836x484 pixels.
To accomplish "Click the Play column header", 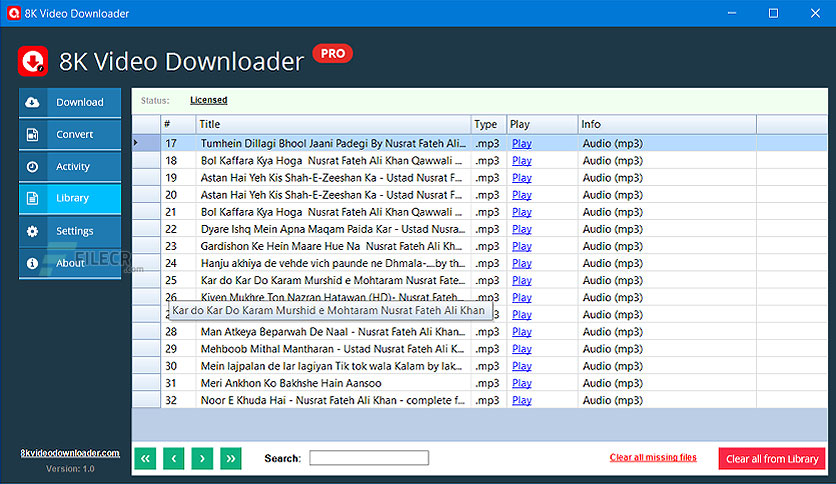I will coord(542,124).
